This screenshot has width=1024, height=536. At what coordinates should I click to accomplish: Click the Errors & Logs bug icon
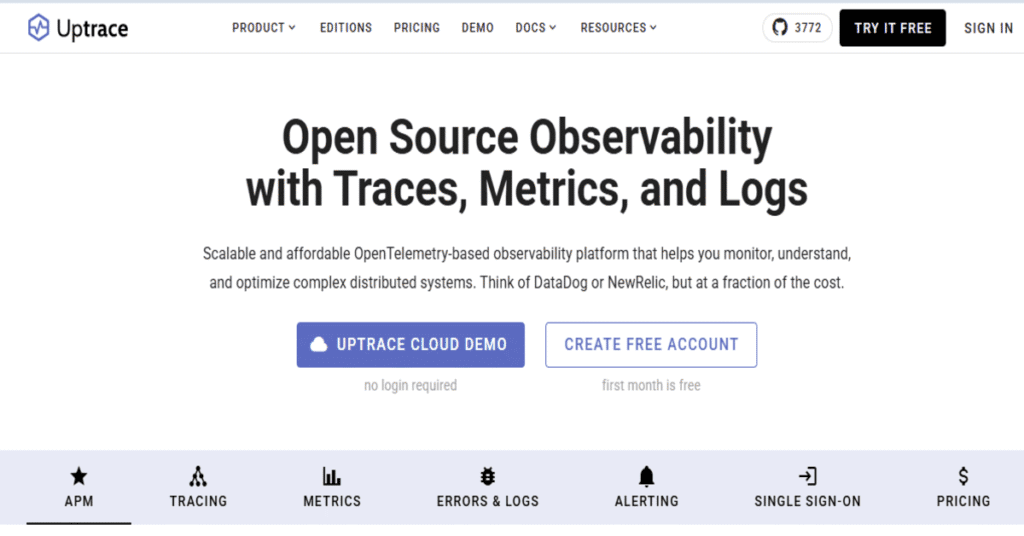tap(487, 476)
